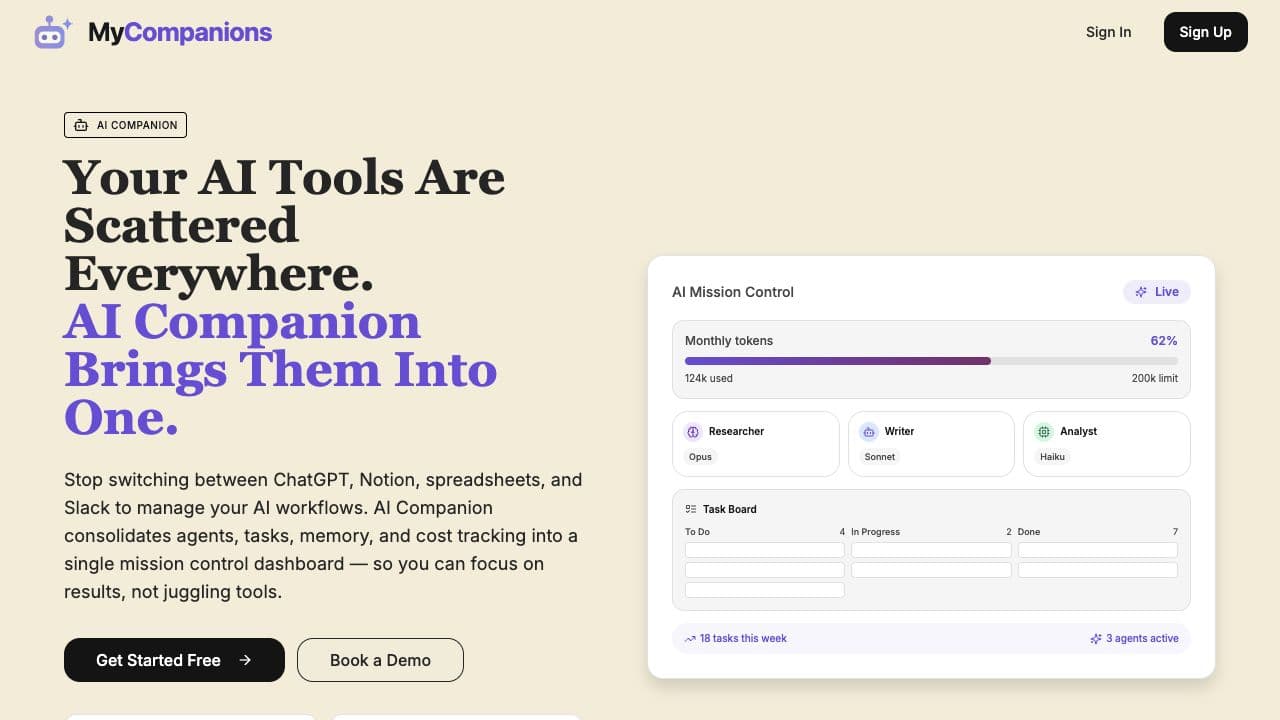Click the 3 agents active text
Image resolution: width=1280 pixels, height=720 pixels.
(1142, 639)
